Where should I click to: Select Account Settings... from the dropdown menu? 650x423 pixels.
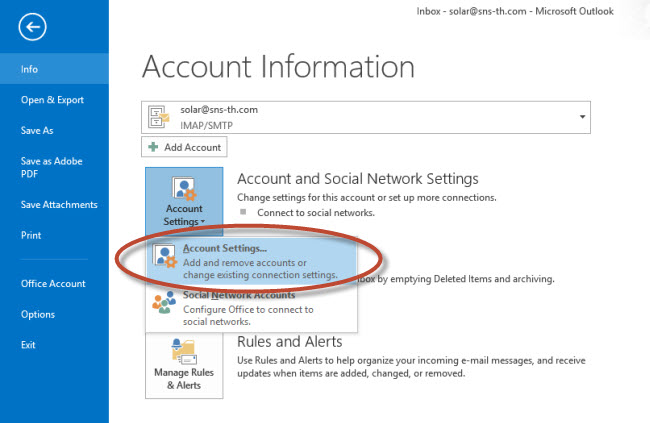tap(252, 261)
